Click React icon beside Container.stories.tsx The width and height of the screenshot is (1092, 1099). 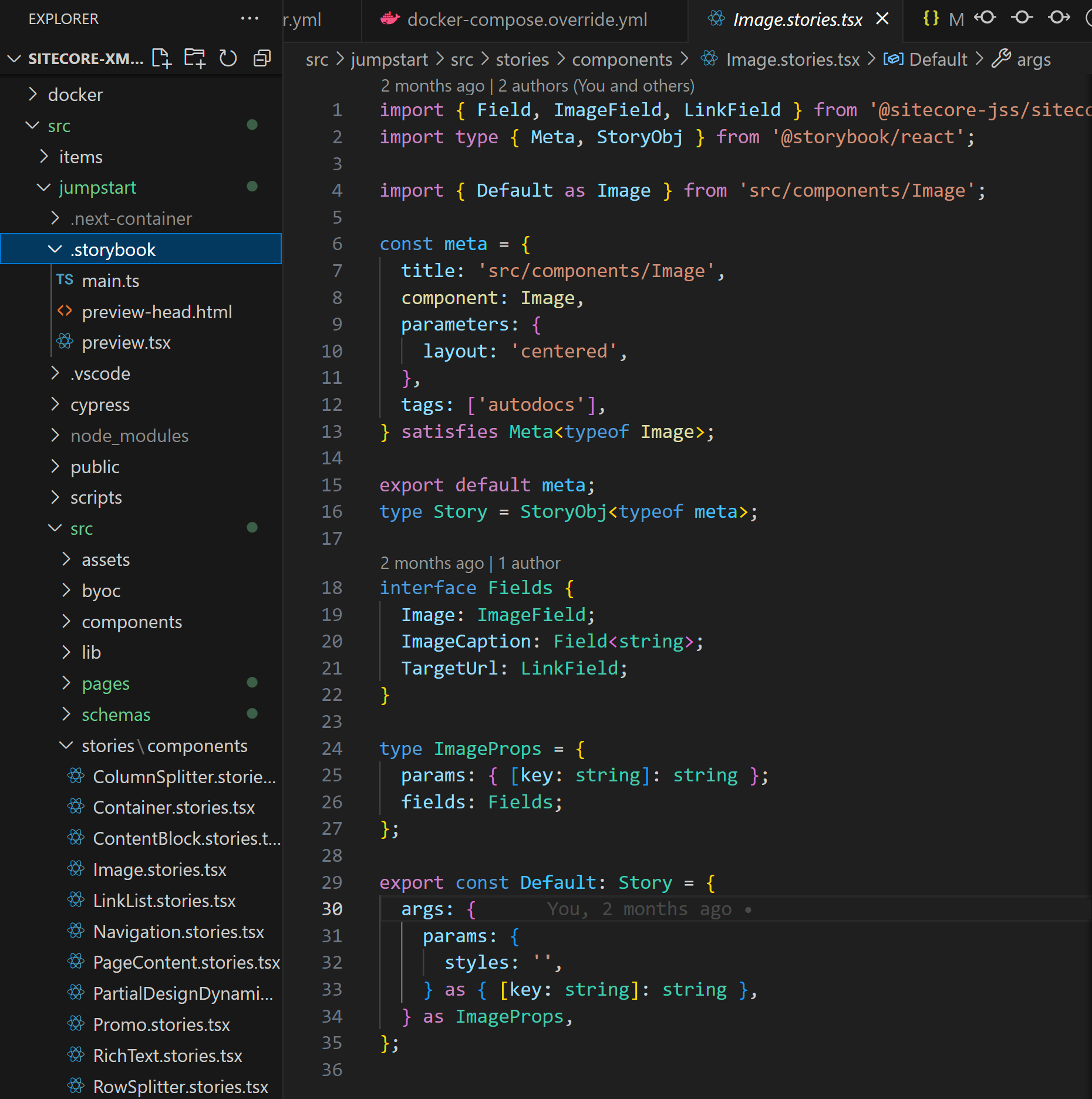pyautogui.click(x=76, y=807)
